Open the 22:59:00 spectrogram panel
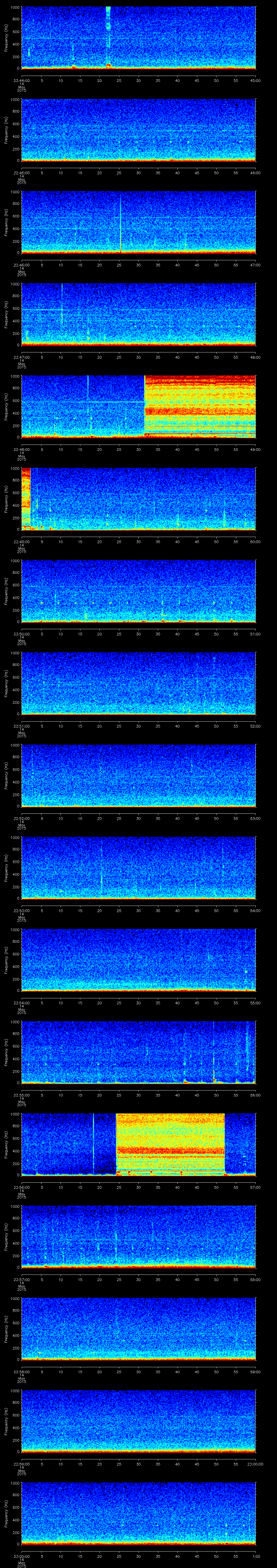This screenshot has height=1568, width=277. tap(139, 1421)
